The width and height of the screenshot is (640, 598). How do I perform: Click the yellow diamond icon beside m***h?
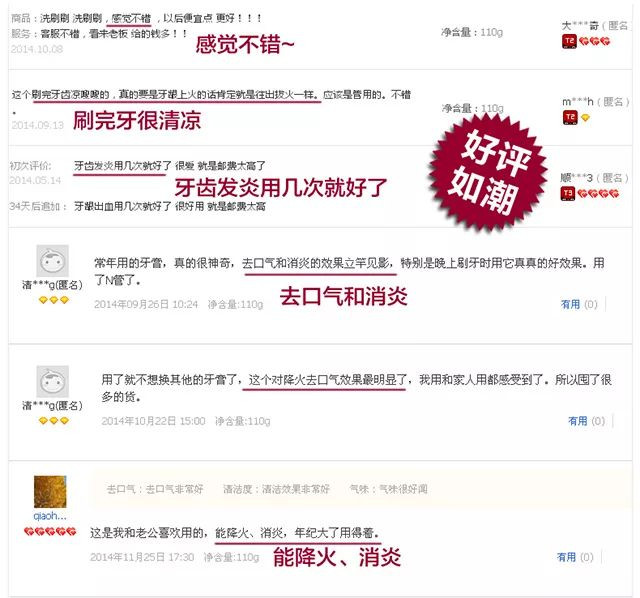[585, 118]
